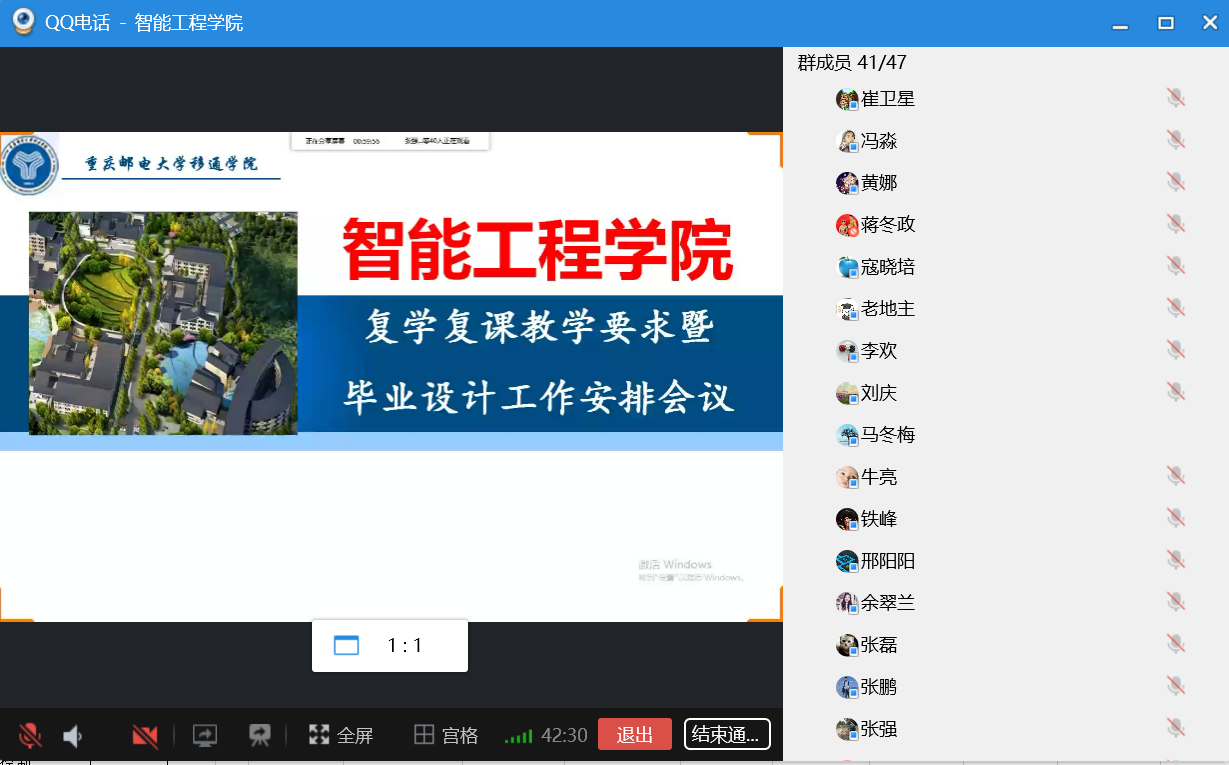Click the red 退出 button
The height and width of the screenshot is (765, 1229).
pos(634,735)
